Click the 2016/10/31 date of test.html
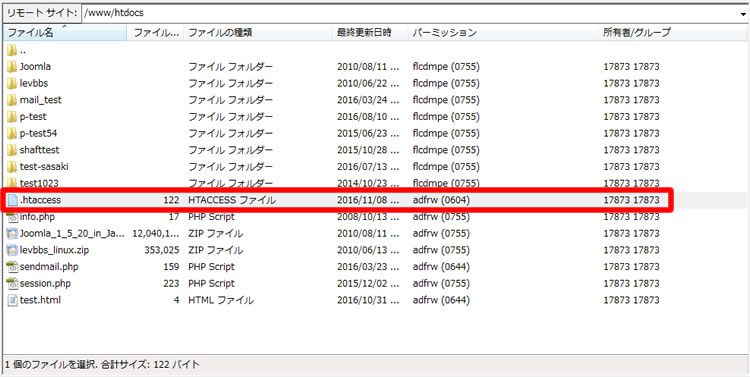 click(x=368, y=300)
